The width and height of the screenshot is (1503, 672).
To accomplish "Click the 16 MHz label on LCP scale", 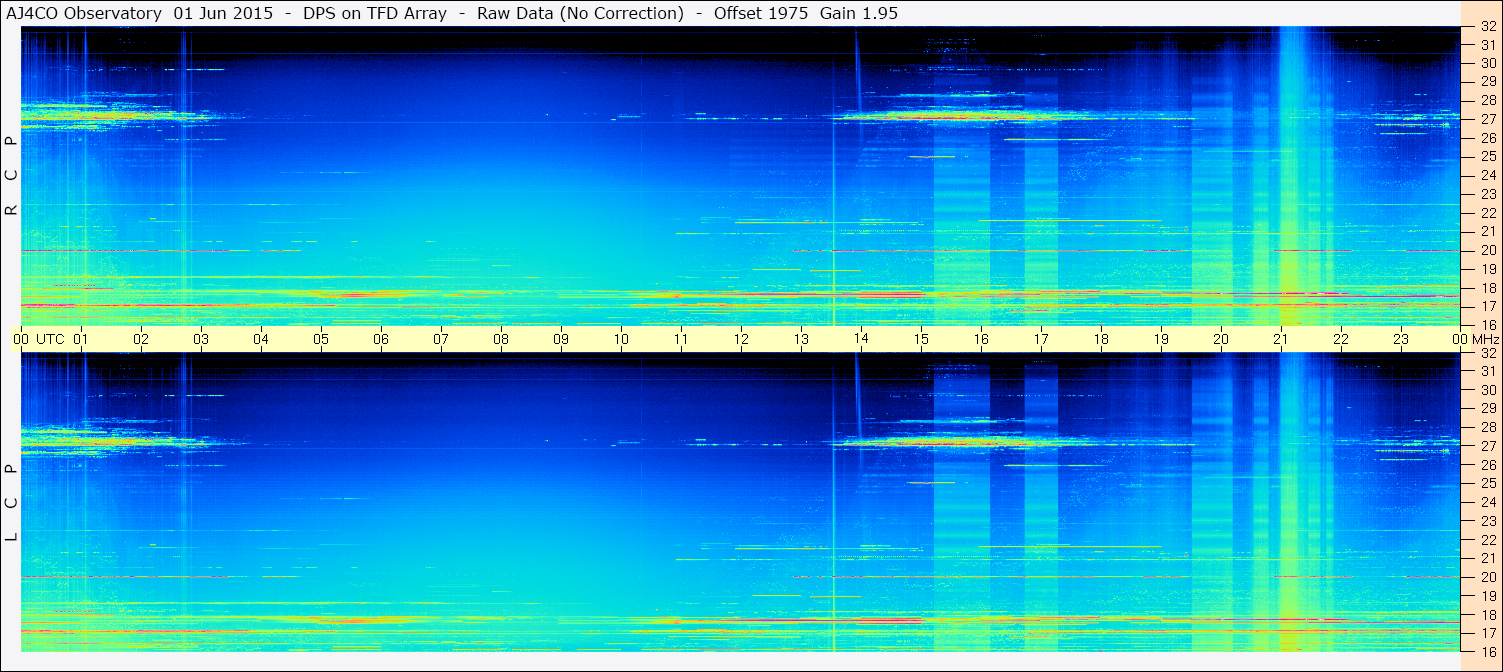I will (1488, 651).
